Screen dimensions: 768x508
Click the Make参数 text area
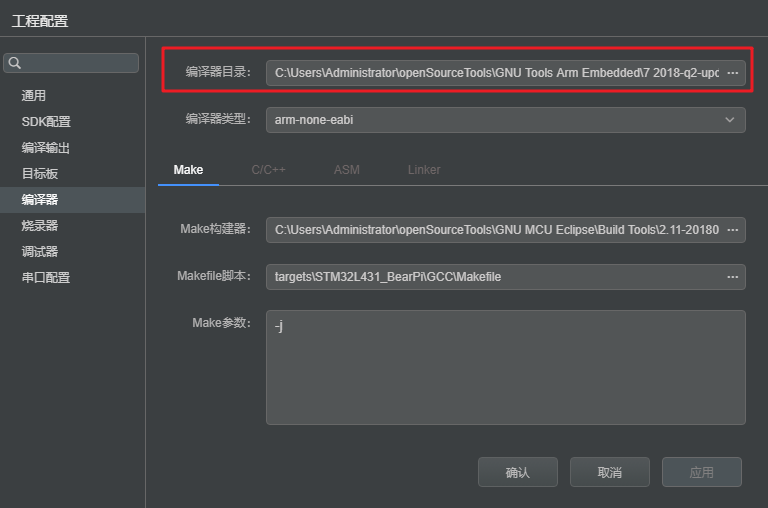click(x=505, y=367)
